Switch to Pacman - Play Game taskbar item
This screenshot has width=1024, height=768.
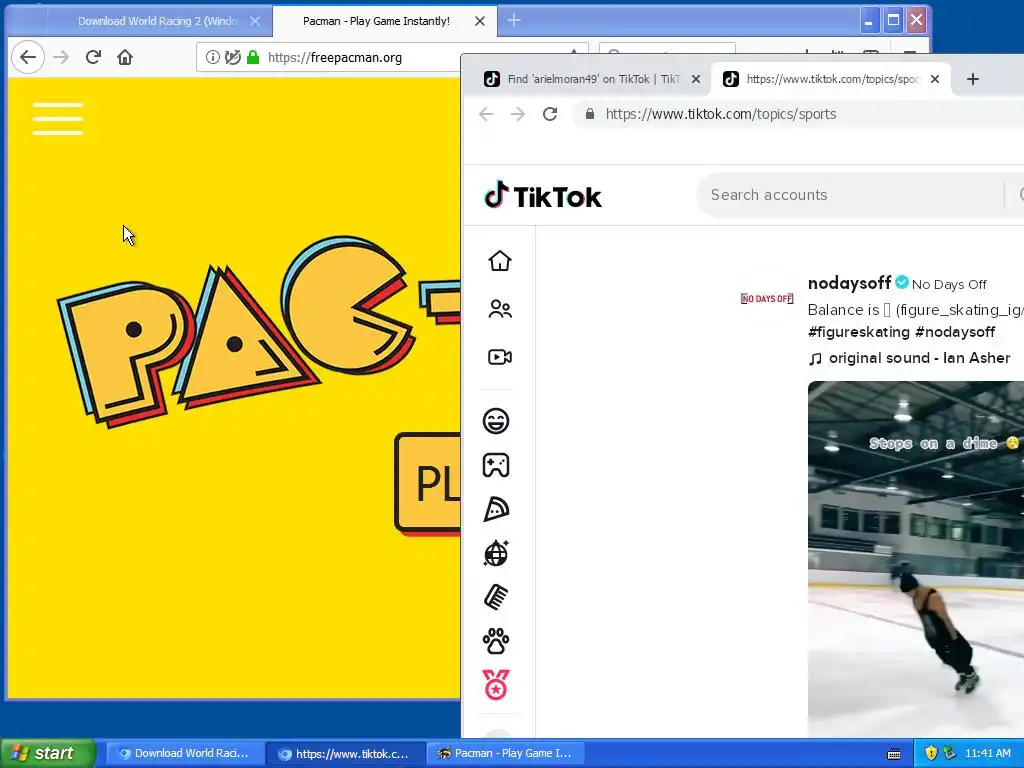(506, 753)
